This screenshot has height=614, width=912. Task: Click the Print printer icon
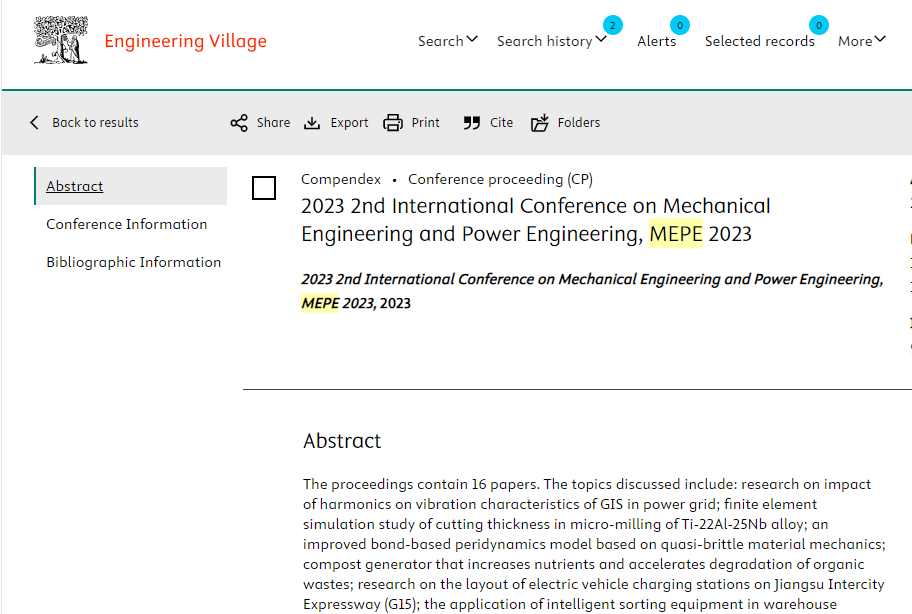click(x=393, y=123)
